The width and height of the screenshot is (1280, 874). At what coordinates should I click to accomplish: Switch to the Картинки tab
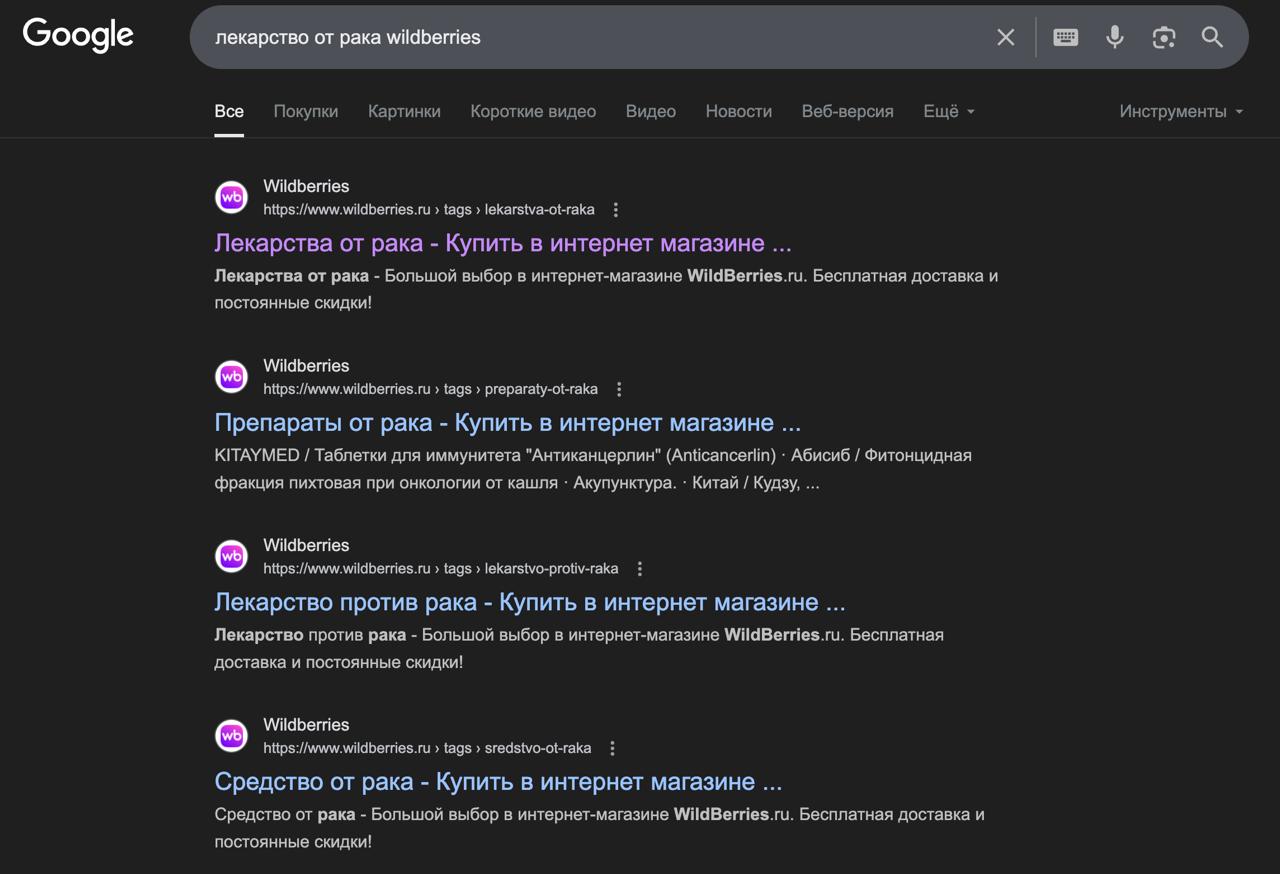[x=404, y=111]
